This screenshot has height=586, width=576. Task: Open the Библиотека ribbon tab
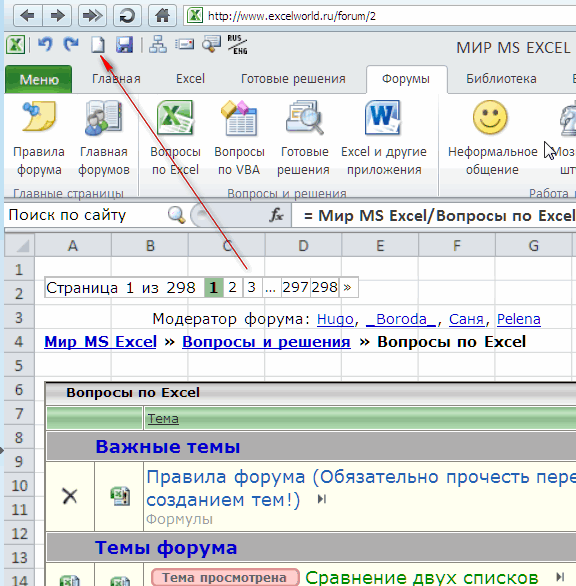(501, 79)
